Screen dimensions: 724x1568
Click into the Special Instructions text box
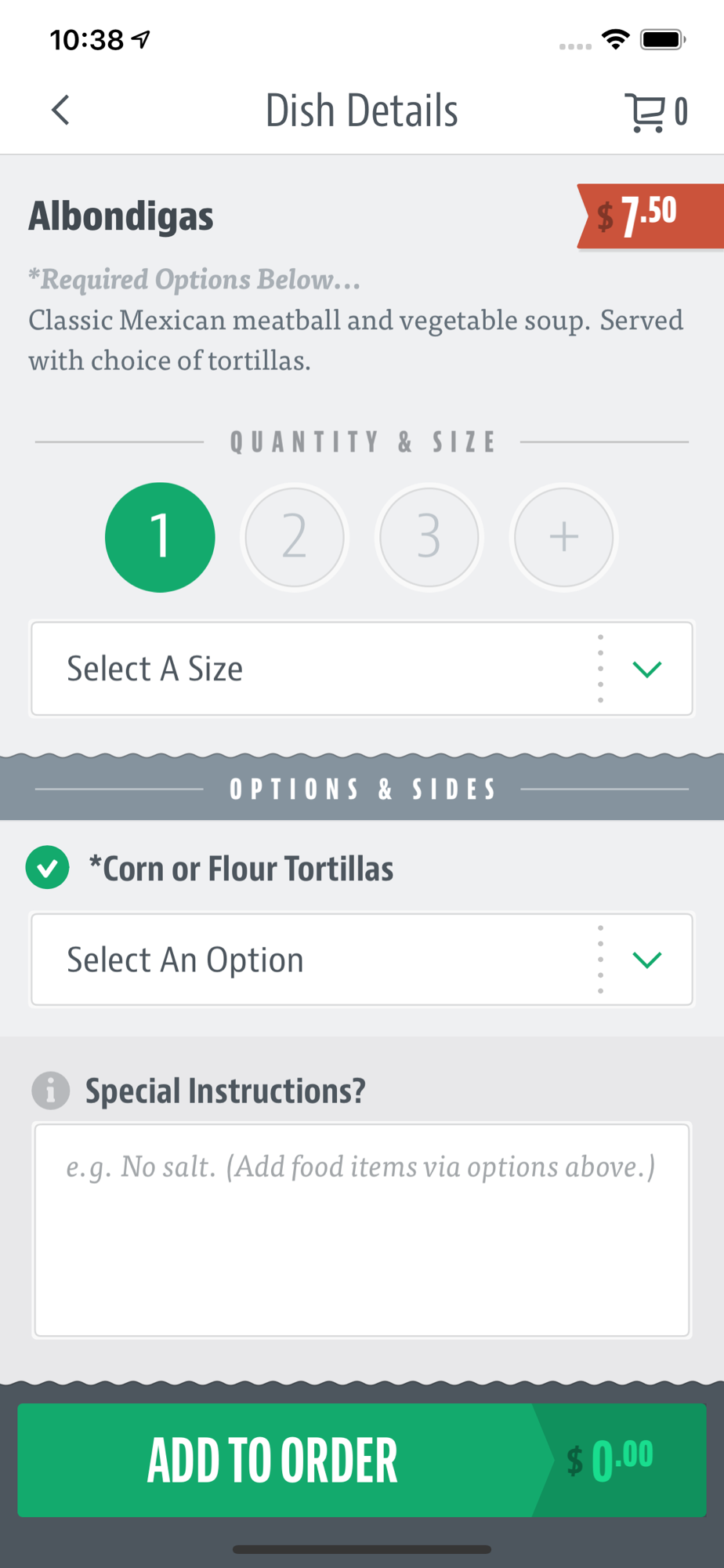coord(362,1230)
